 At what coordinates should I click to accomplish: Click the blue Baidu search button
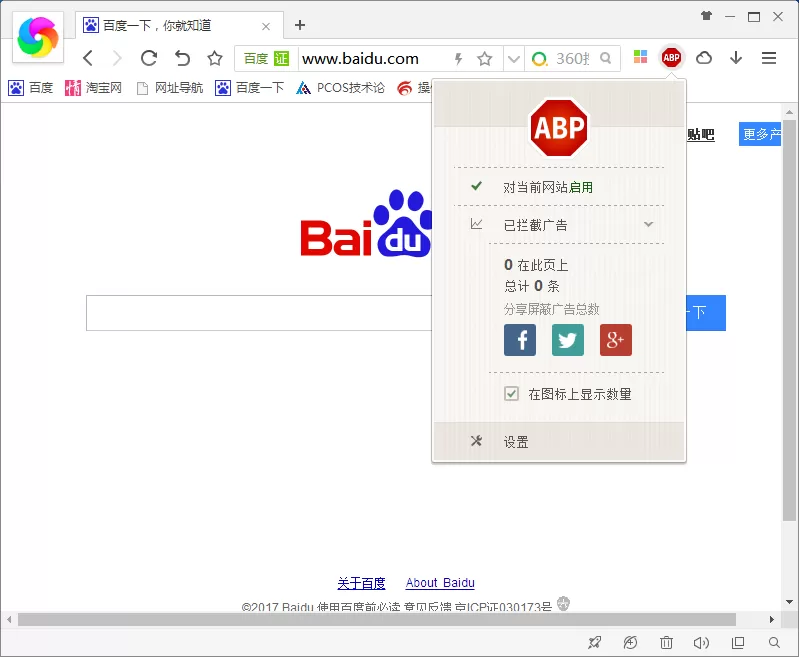coord(706,313)
